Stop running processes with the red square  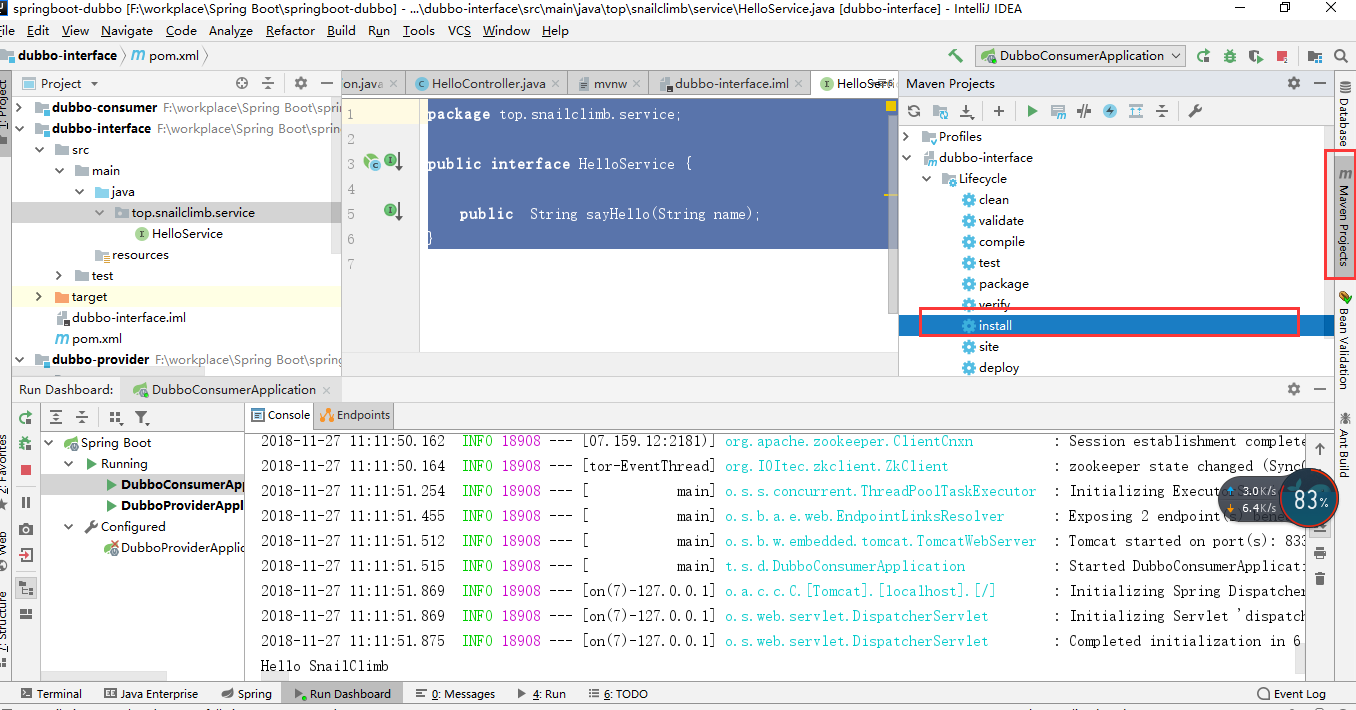tap(1282, 56)
